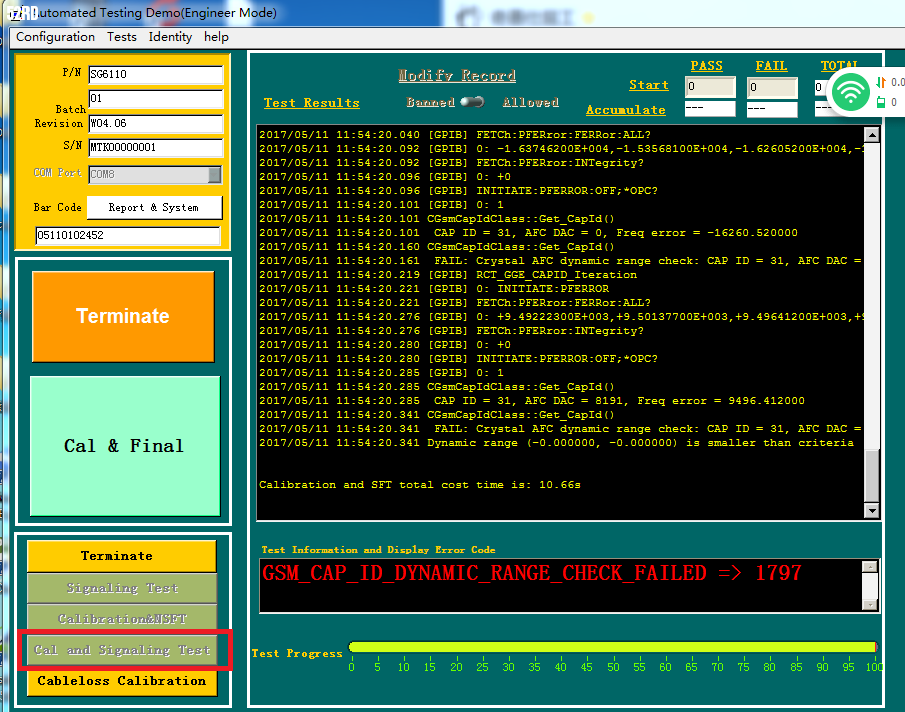Click the Test Results link
Image resolution: width=905 pixels, height=712 pixels.
[x=312, y=103]
